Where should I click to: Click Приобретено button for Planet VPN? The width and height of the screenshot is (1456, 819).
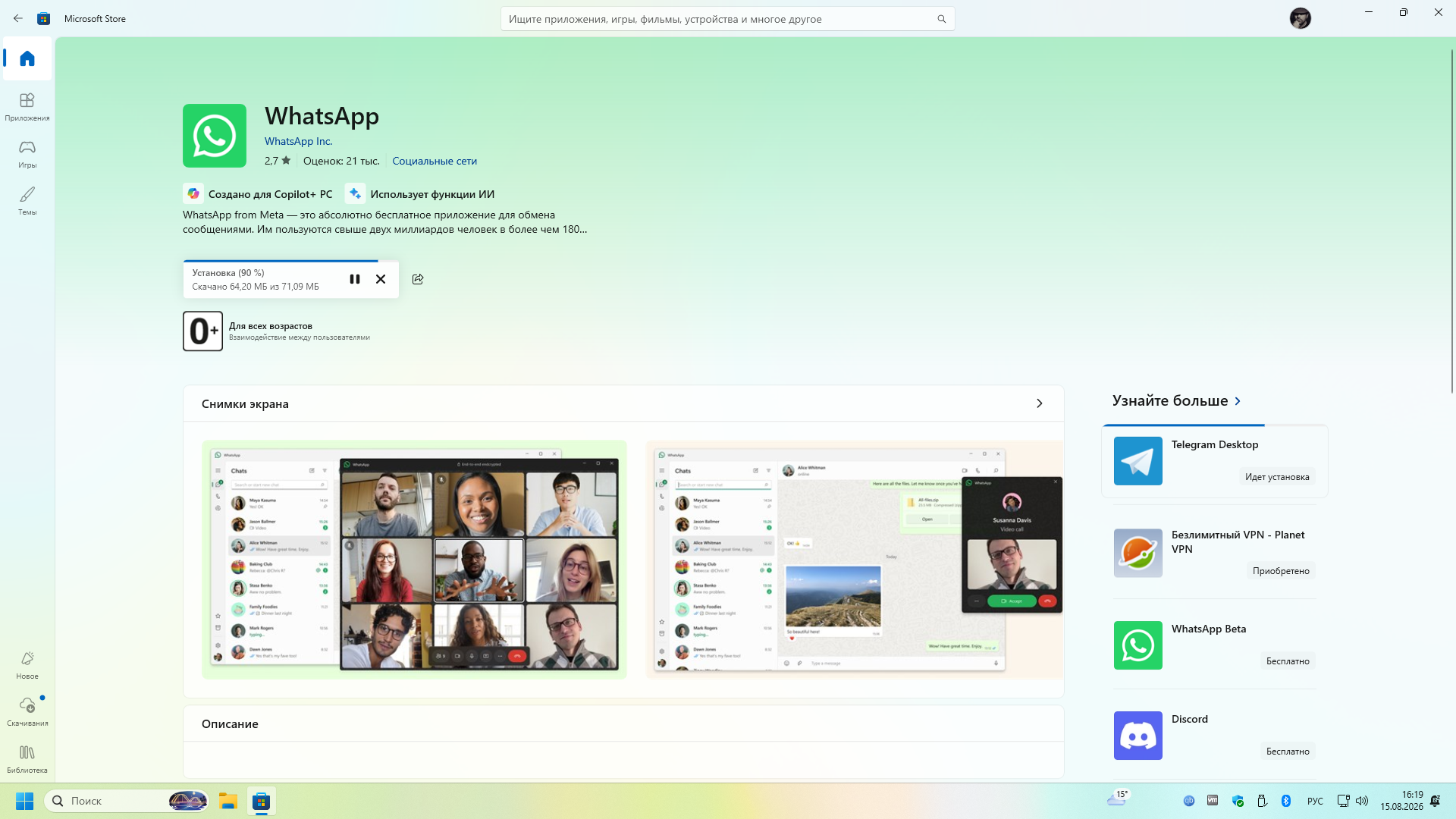click(x=1281, y=571)
